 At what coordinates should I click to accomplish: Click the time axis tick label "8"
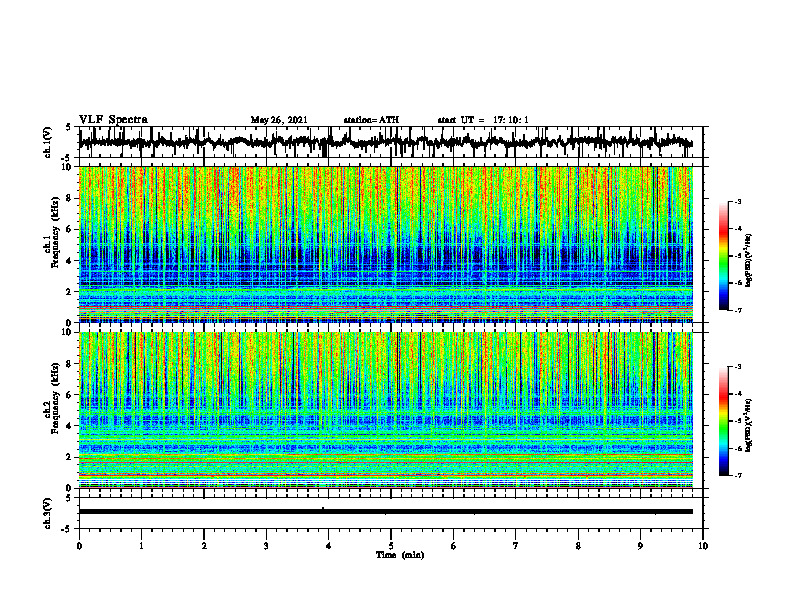[578, 546]
